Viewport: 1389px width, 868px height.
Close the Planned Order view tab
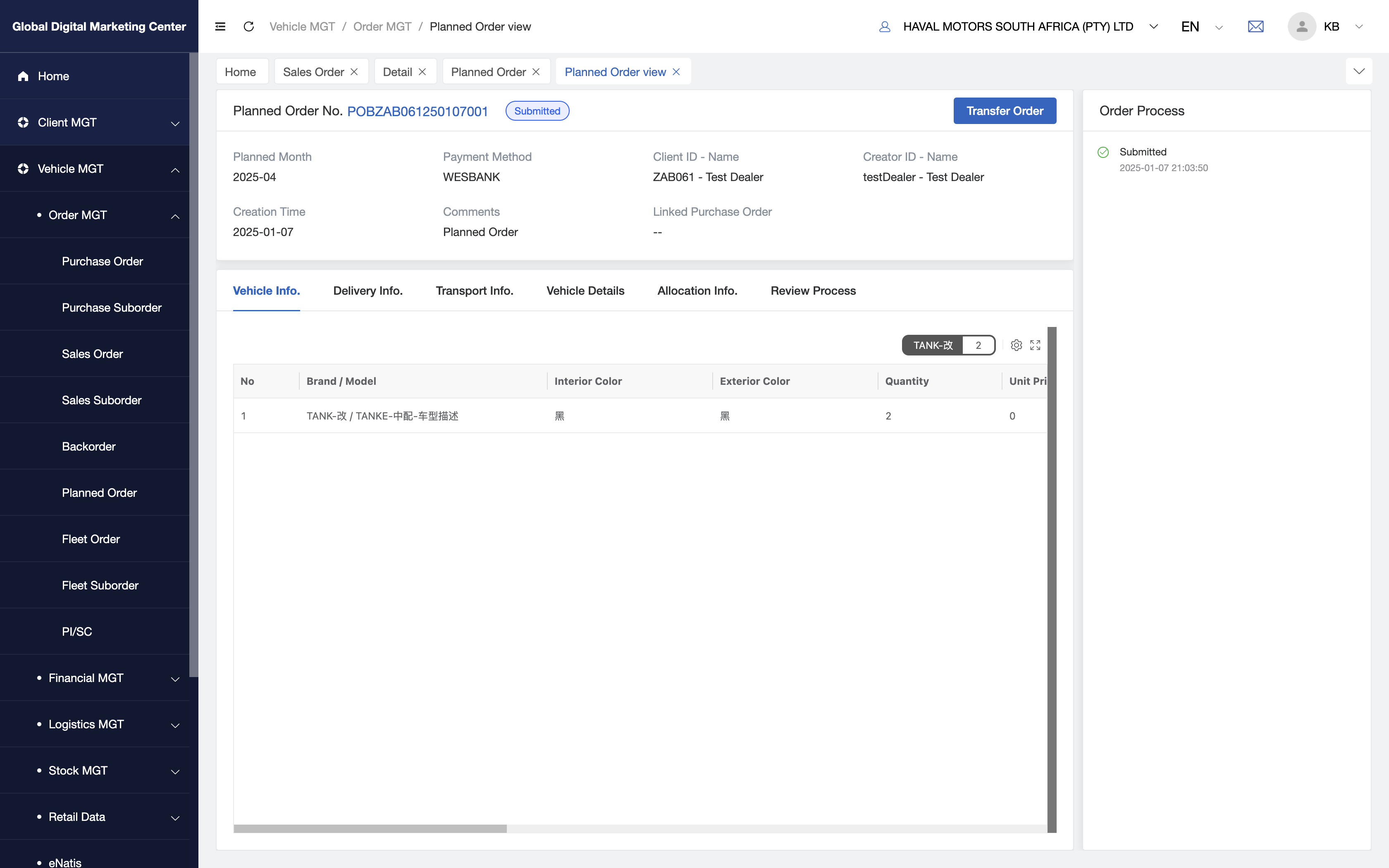pos(676,72)
